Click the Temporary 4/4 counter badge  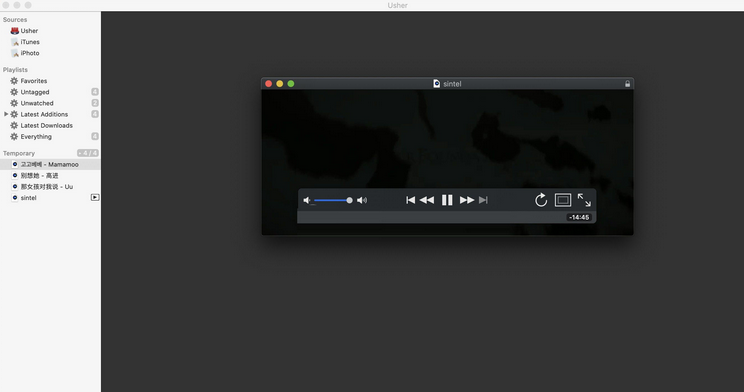(x=88, y=153)
